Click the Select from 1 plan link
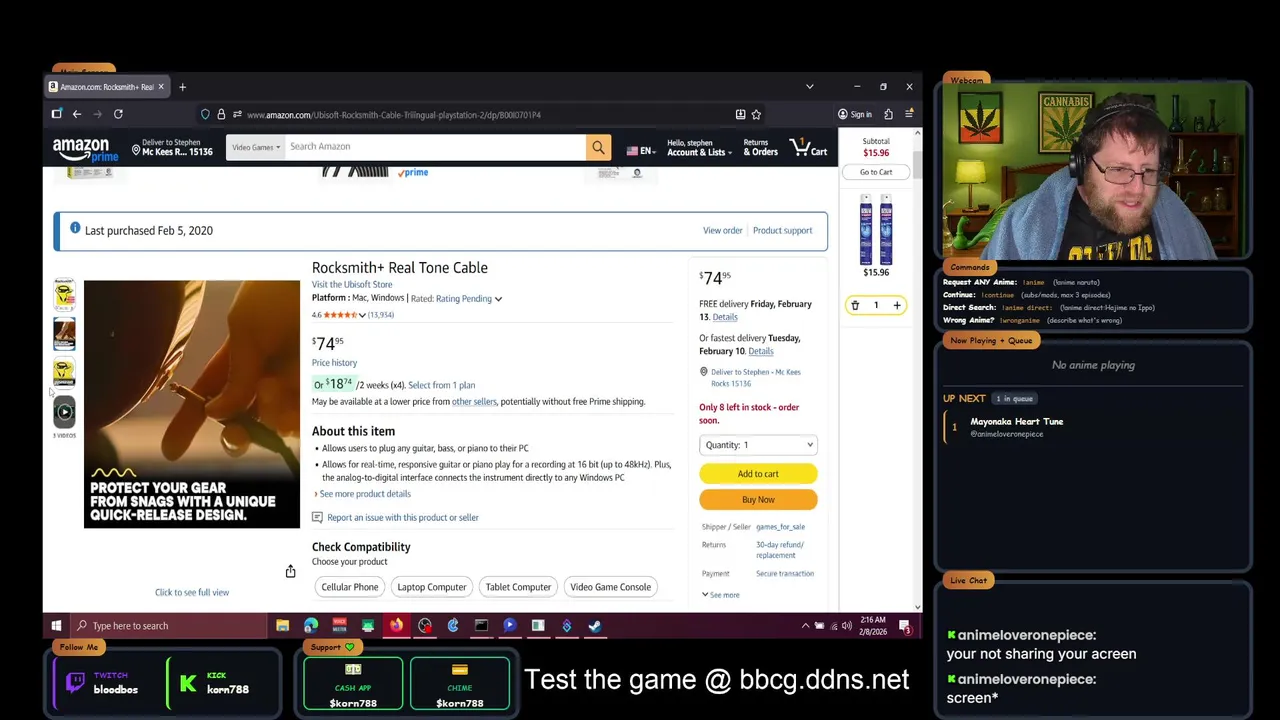1280x720 pixels. (x=441, y=385)
